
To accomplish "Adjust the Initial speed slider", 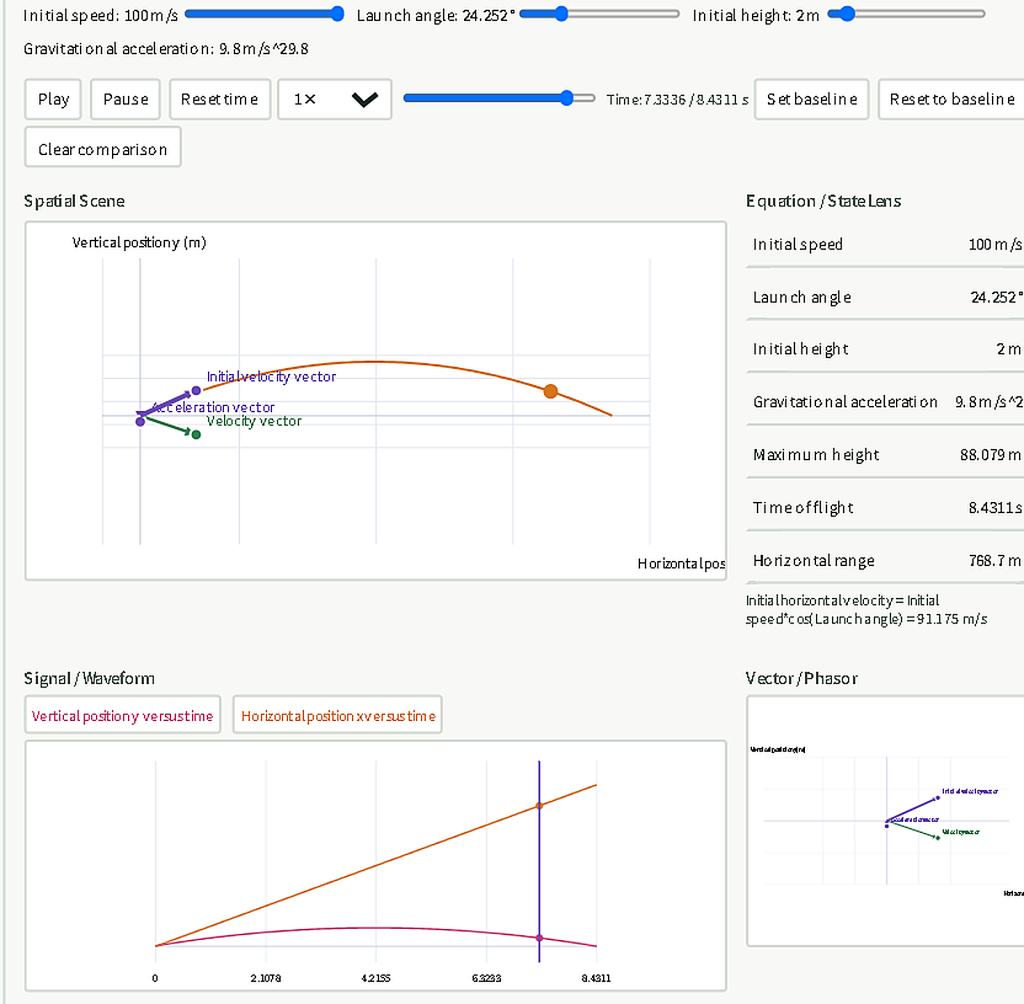I will 264,14.
